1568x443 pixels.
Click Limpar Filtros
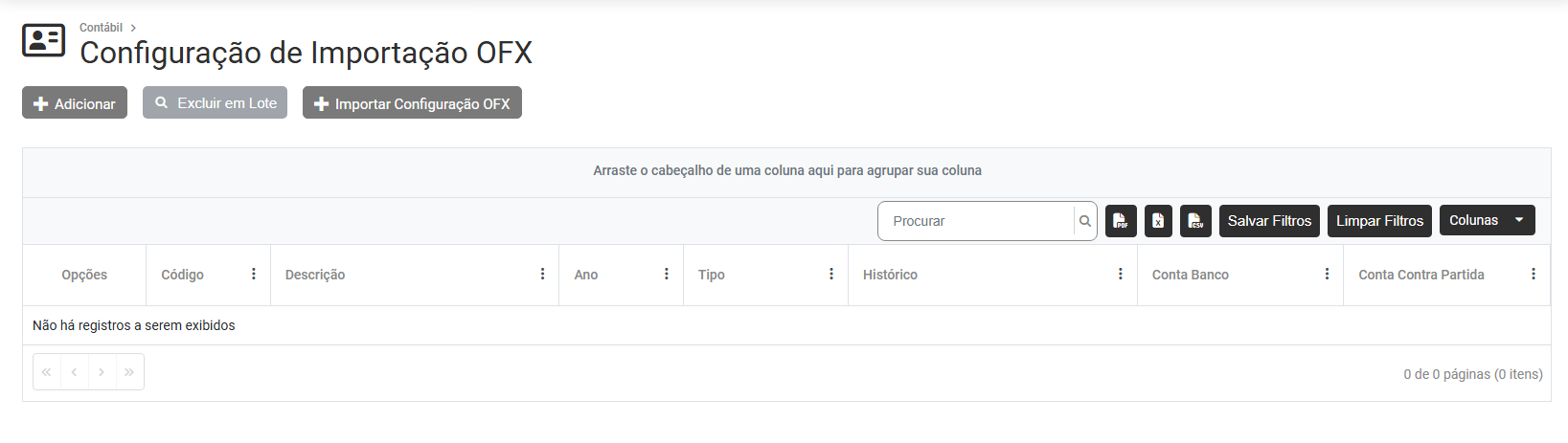1379,221
